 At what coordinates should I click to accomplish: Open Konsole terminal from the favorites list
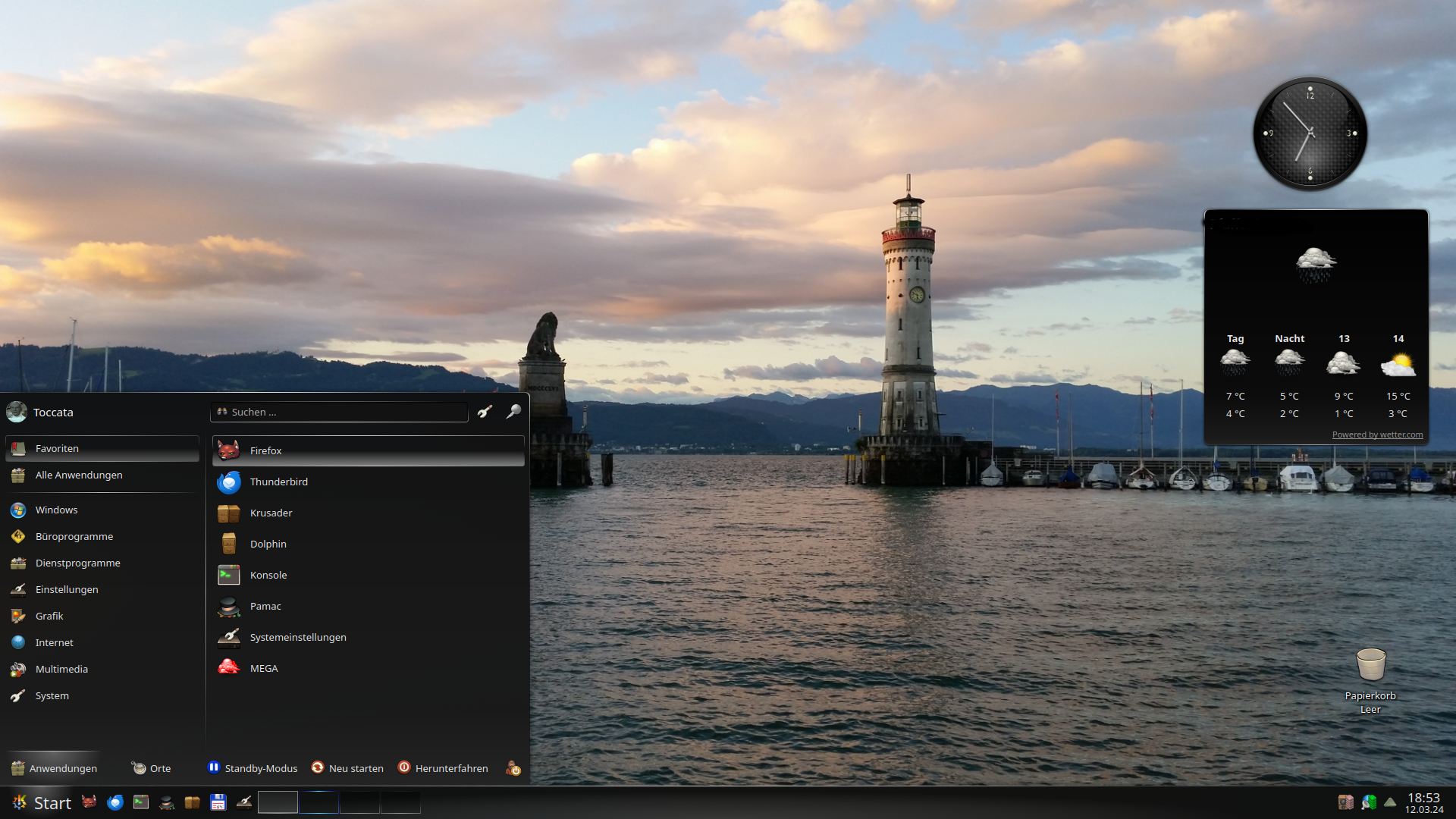pos(268,575)
